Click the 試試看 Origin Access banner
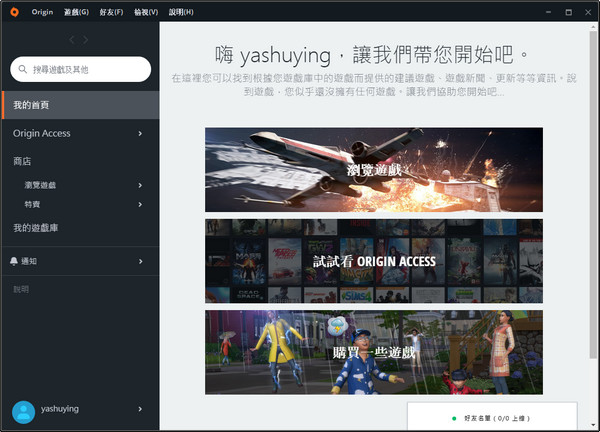The height and width of the screenshot is (432, 600). (x=373, y=261)
